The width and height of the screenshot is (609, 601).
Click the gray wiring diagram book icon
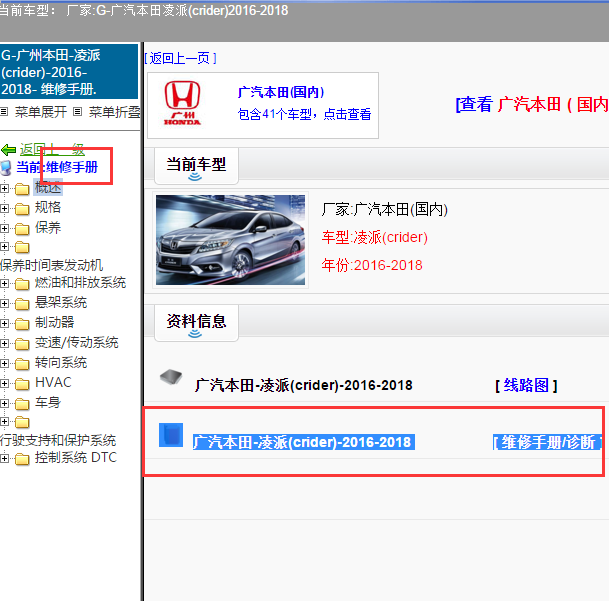coord(171,376)
